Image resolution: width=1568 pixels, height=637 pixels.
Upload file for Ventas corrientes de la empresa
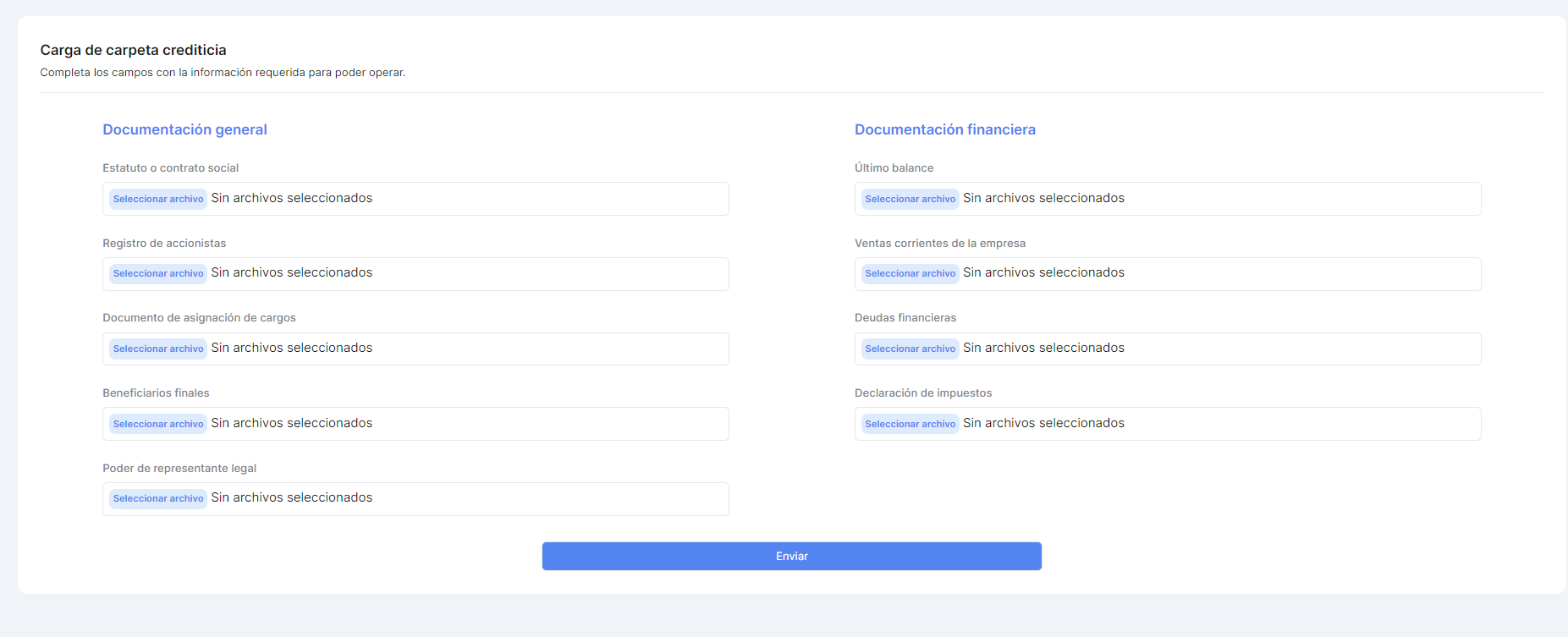pyautogui.click(x=910, y=273)
